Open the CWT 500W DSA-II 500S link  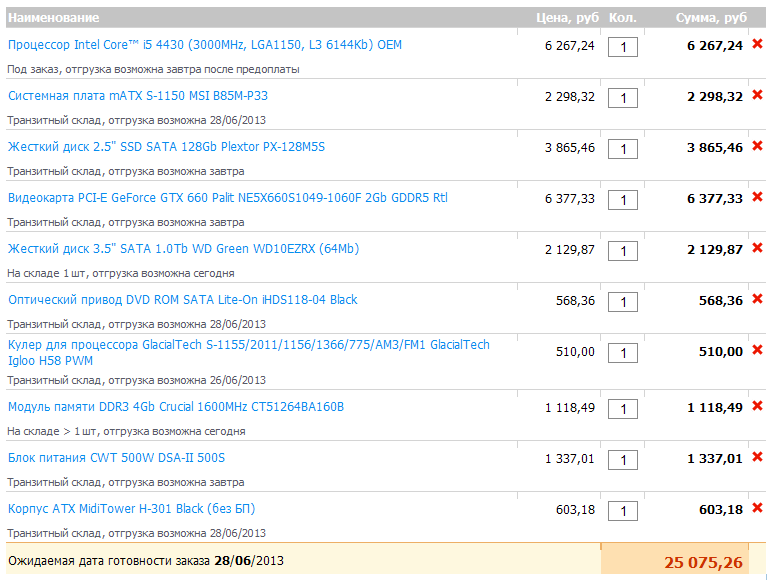click(x=116, y=458)
